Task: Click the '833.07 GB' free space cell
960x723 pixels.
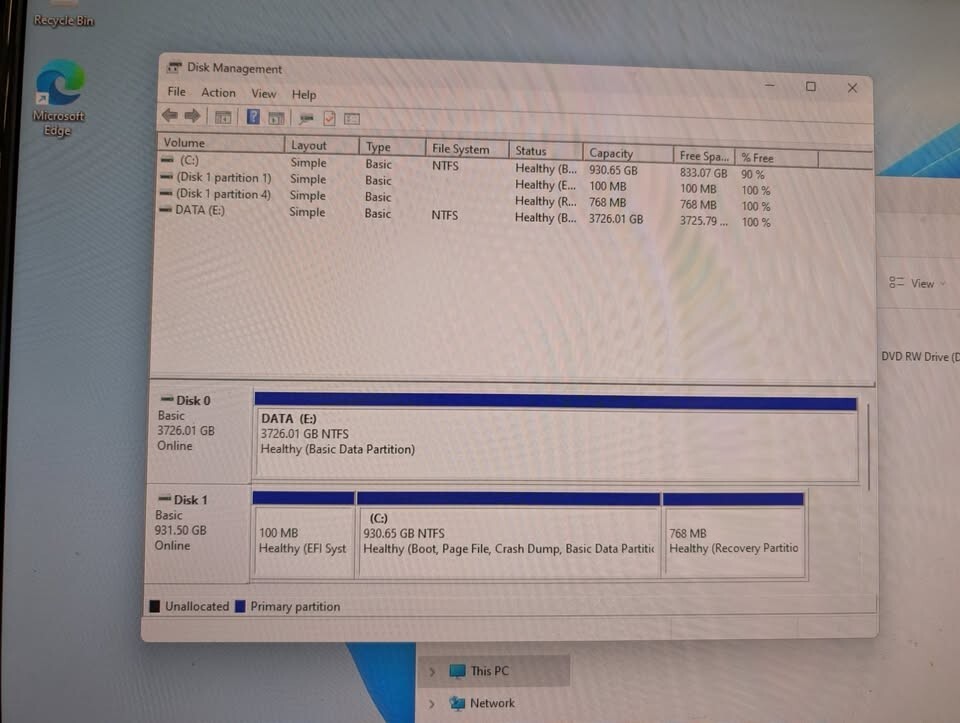Action: [x=703, y=173]
